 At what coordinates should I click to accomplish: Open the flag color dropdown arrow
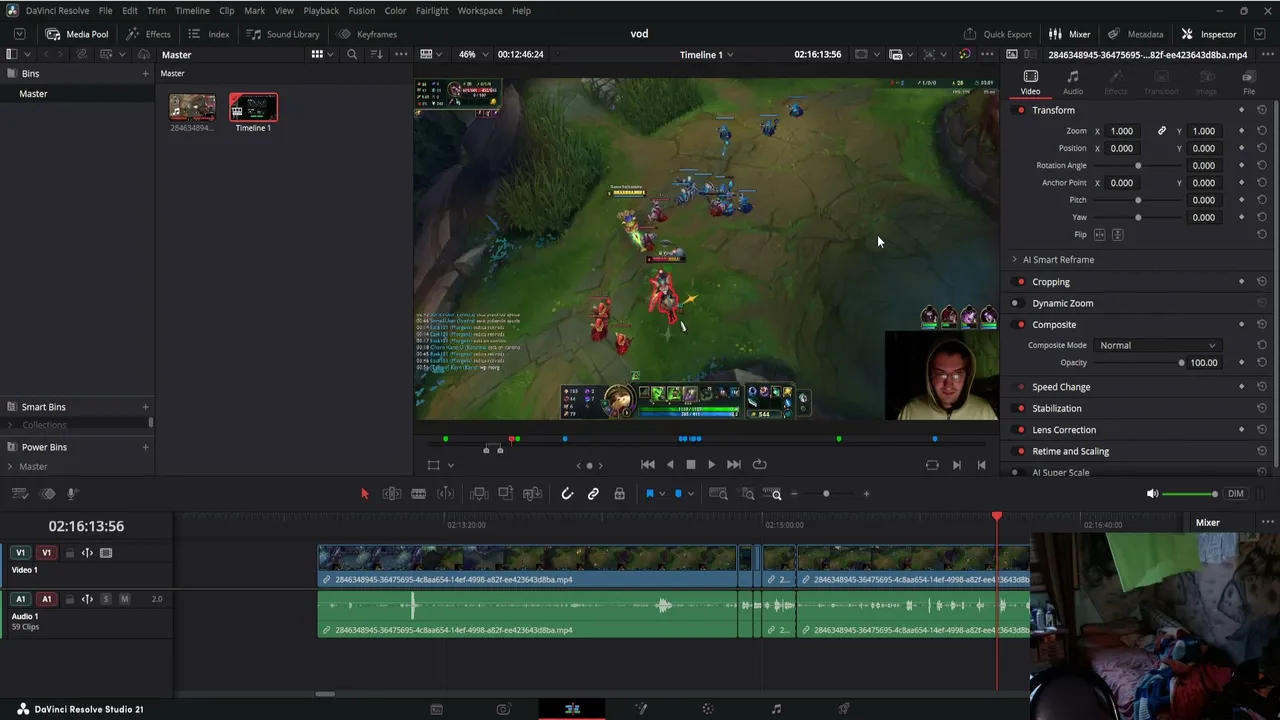click(x=662, y=494)
